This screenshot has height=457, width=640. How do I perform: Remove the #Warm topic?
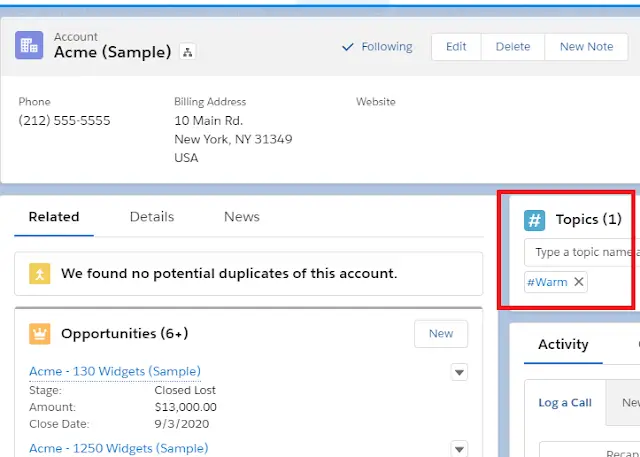[x=578, y=282]
